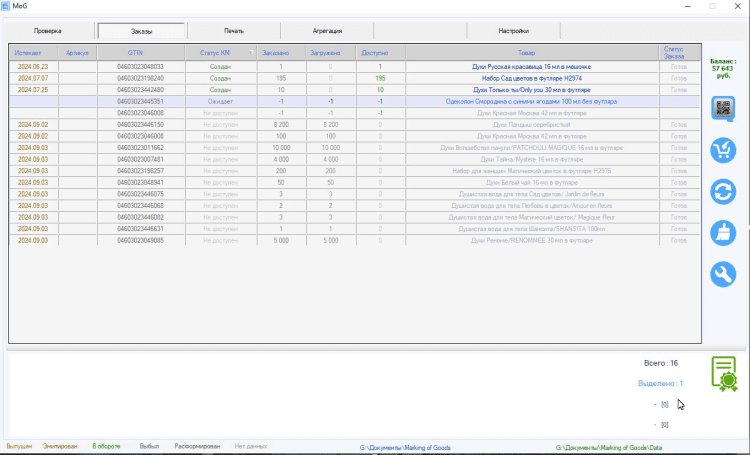
Task: Click the green certificate icon
Action: [724, 374]
